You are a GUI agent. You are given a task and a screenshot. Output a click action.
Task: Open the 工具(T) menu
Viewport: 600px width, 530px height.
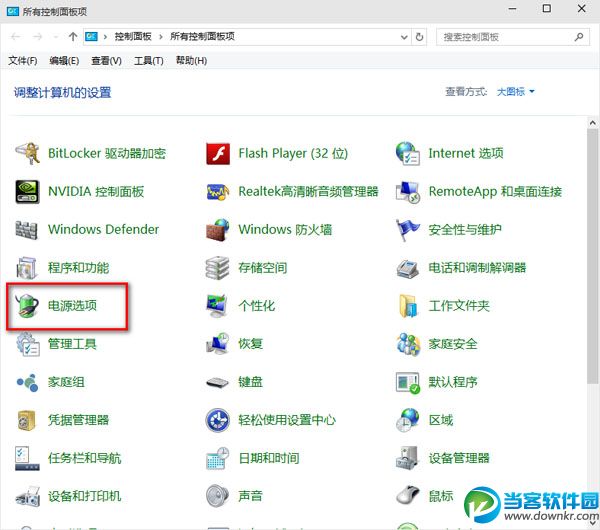tap(149, 60)
